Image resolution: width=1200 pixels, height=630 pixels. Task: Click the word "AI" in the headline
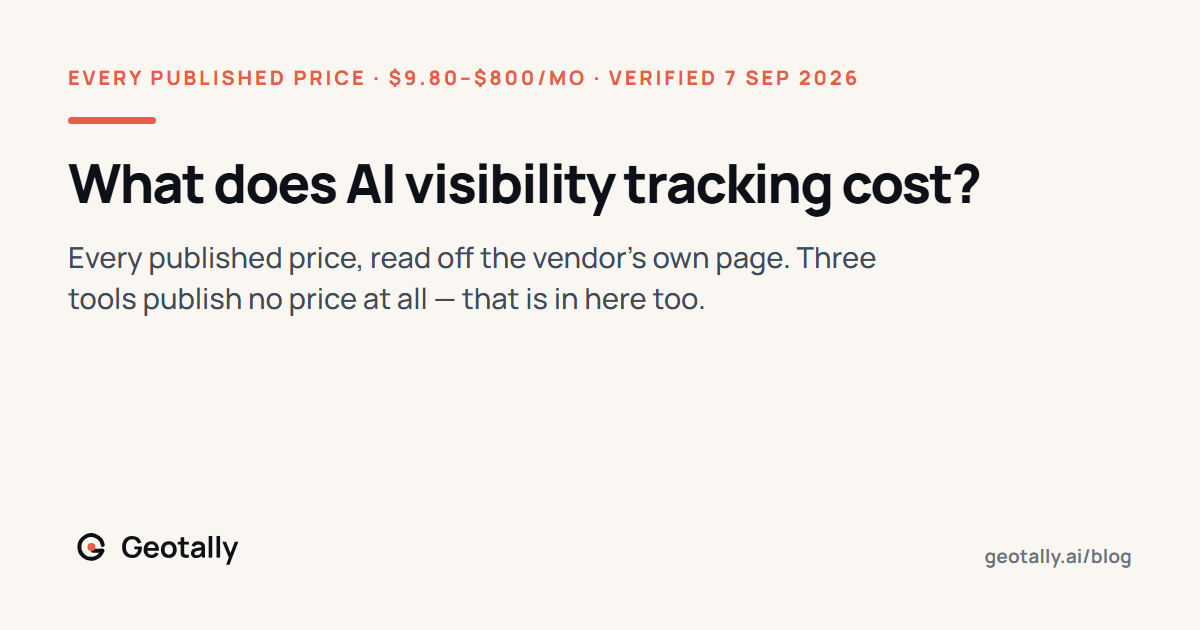point(341,183)
